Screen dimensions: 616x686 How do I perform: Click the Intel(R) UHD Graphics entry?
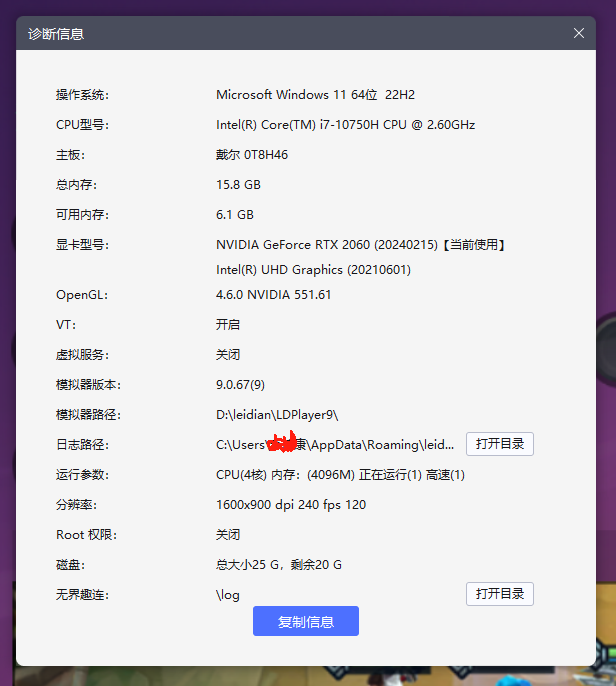(313, 270)
